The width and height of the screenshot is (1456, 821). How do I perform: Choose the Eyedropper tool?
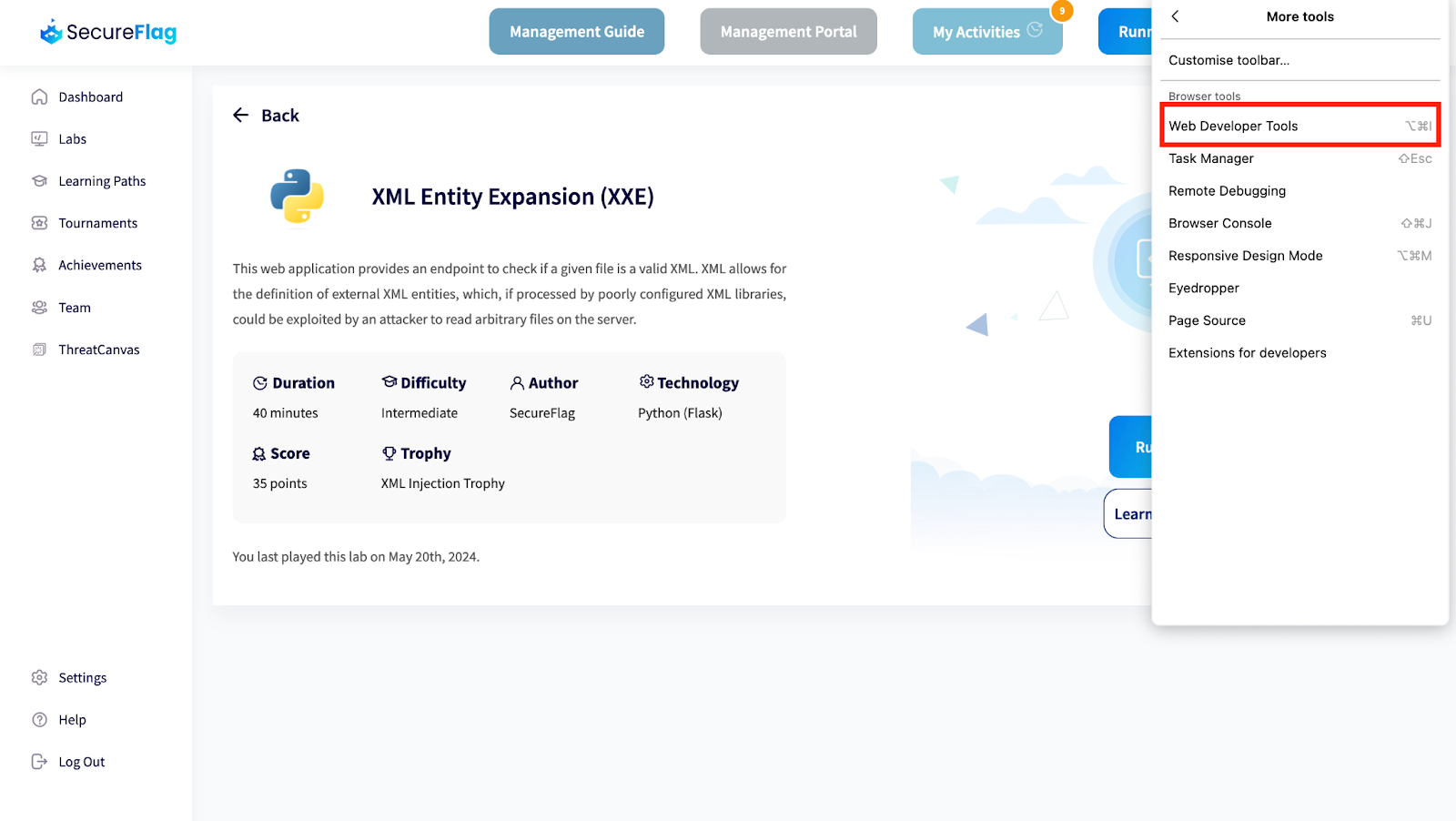tap(1299, 288)
